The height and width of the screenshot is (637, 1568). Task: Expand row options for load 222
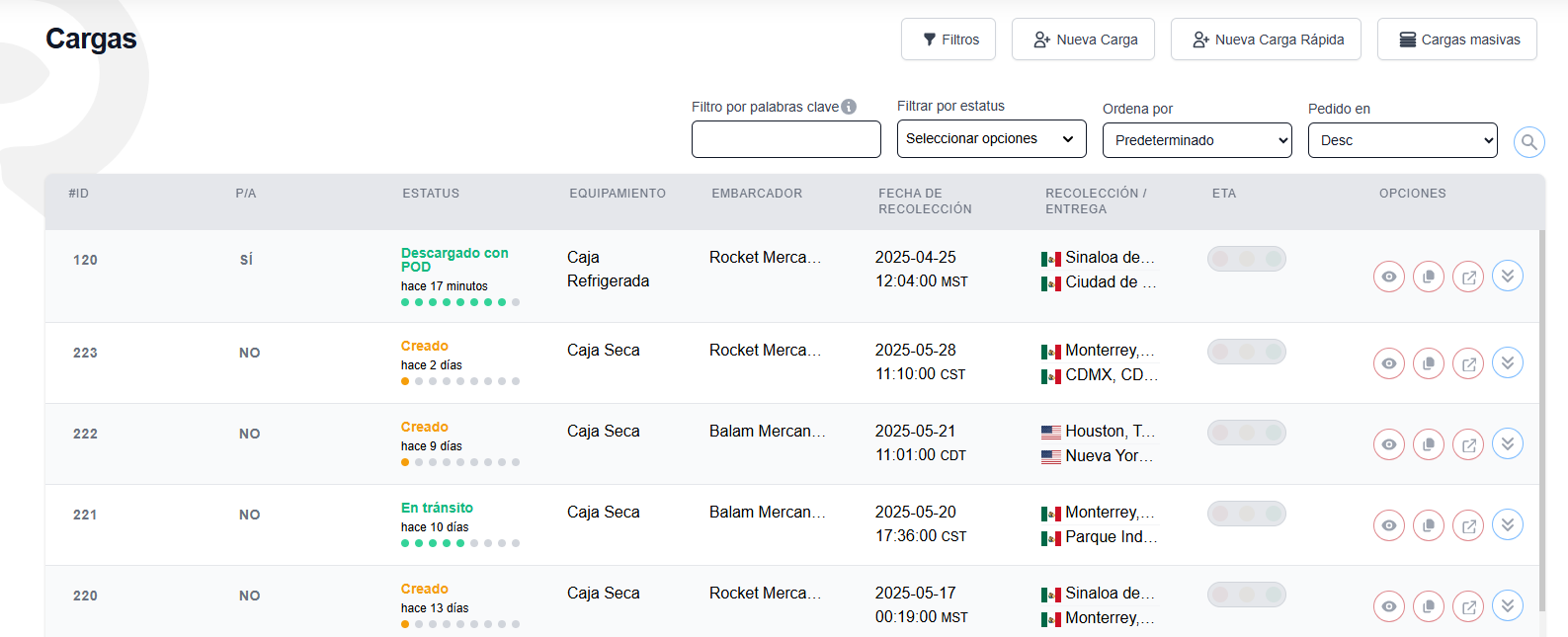point(1508,443)
